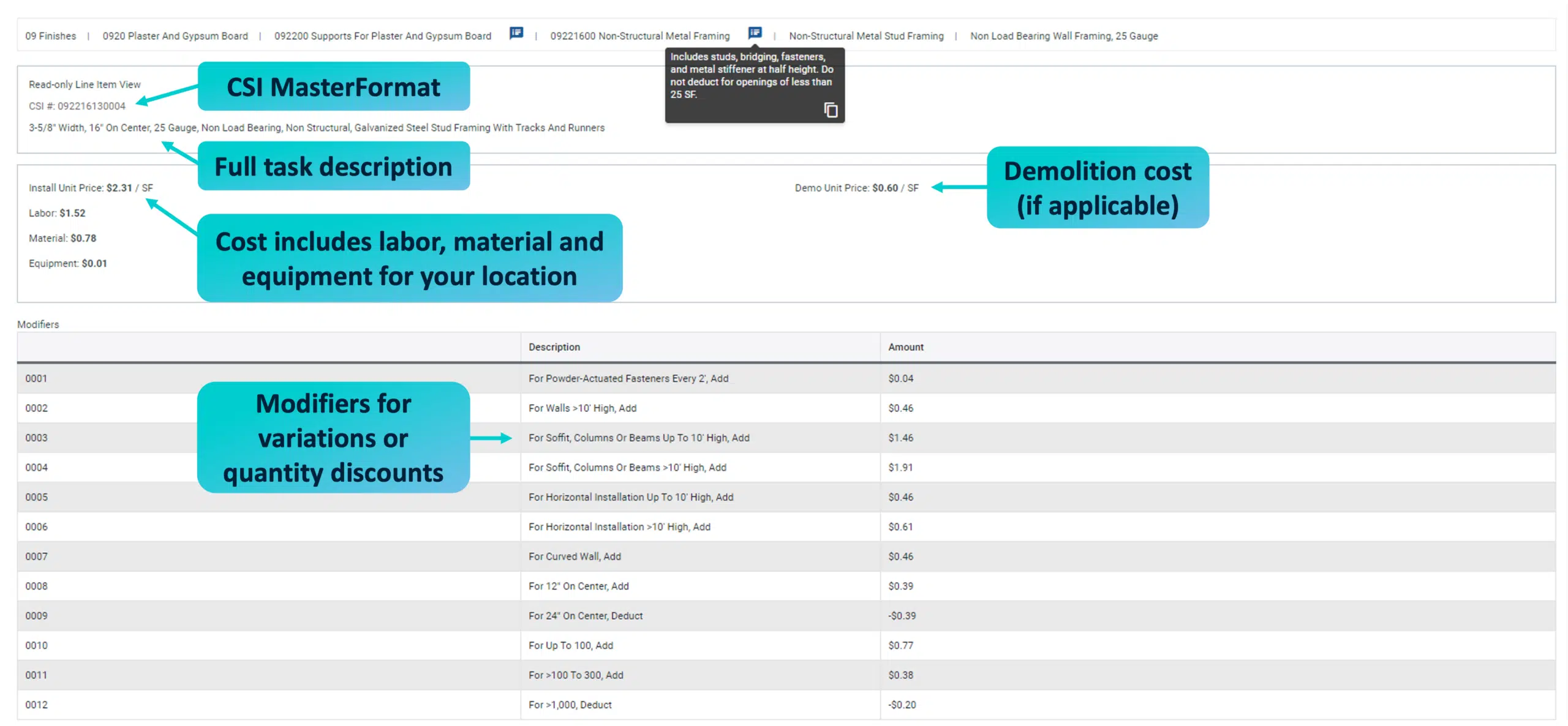Click the note icon after Supports For Plaster
The height and width of the screenshot is (726, 1568).
point(516,33)
